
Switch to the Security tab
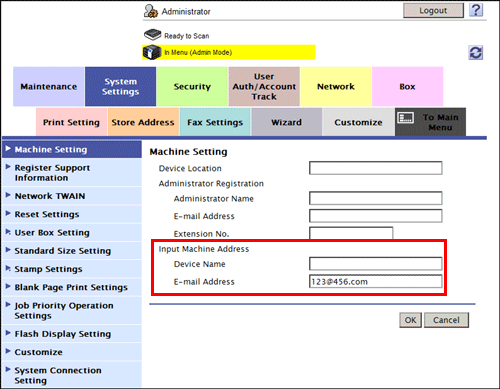[192, 87]
